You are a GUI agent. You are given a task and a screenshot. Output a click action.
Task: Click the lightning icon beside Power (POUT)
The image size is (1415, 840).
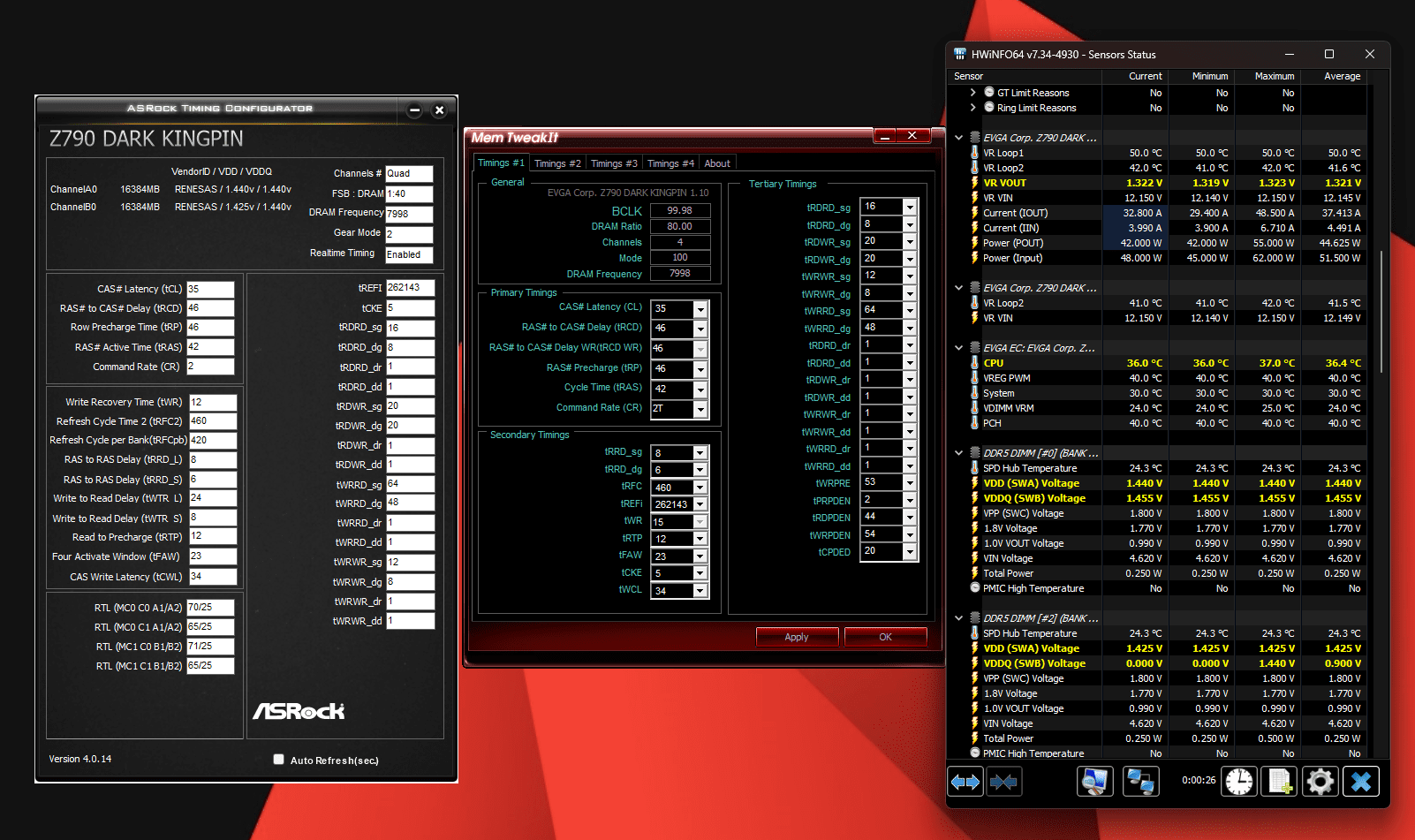point(975,243)
